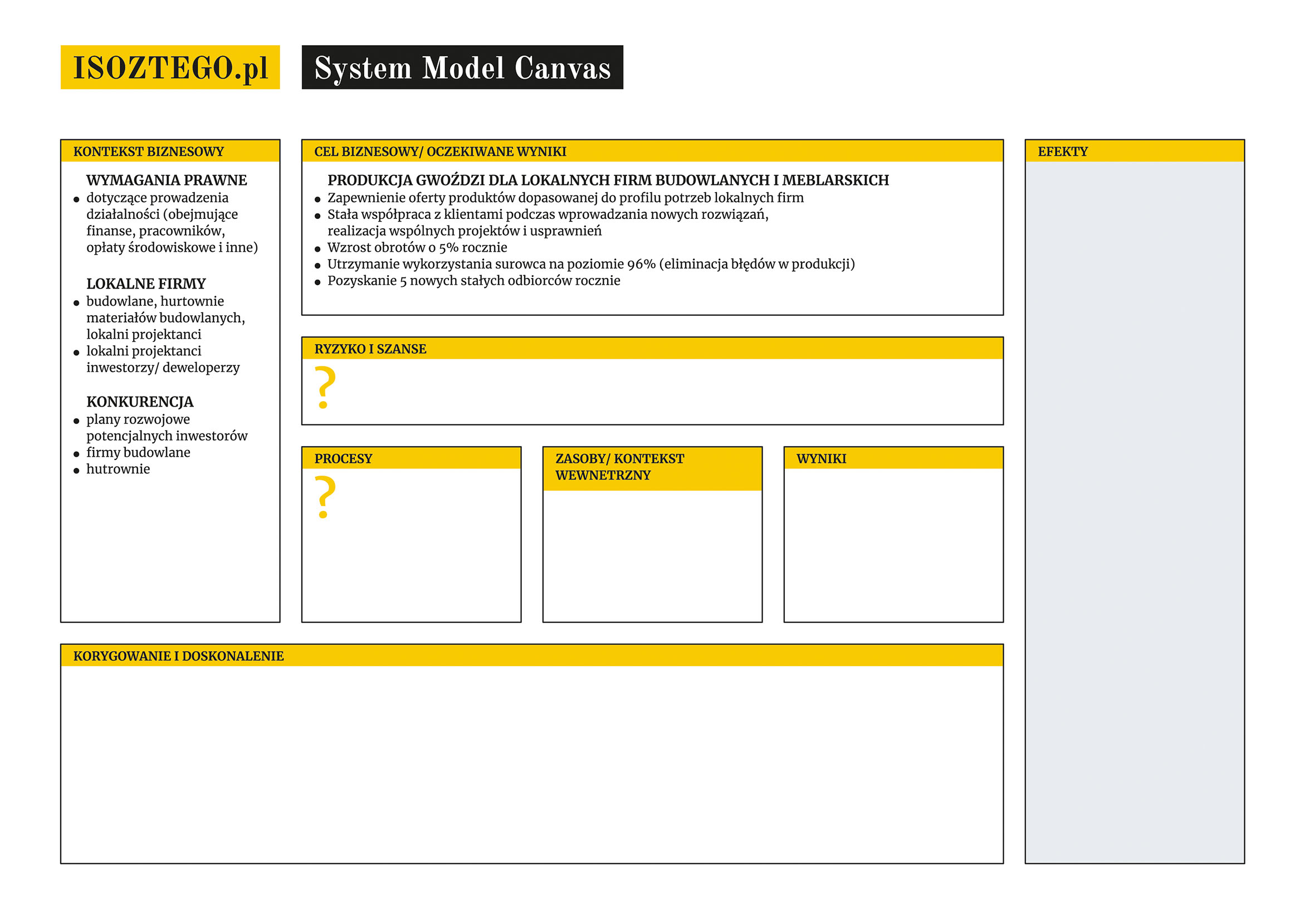Select the KONTEKST BIZNESOWY header

[x=170, y=151]
